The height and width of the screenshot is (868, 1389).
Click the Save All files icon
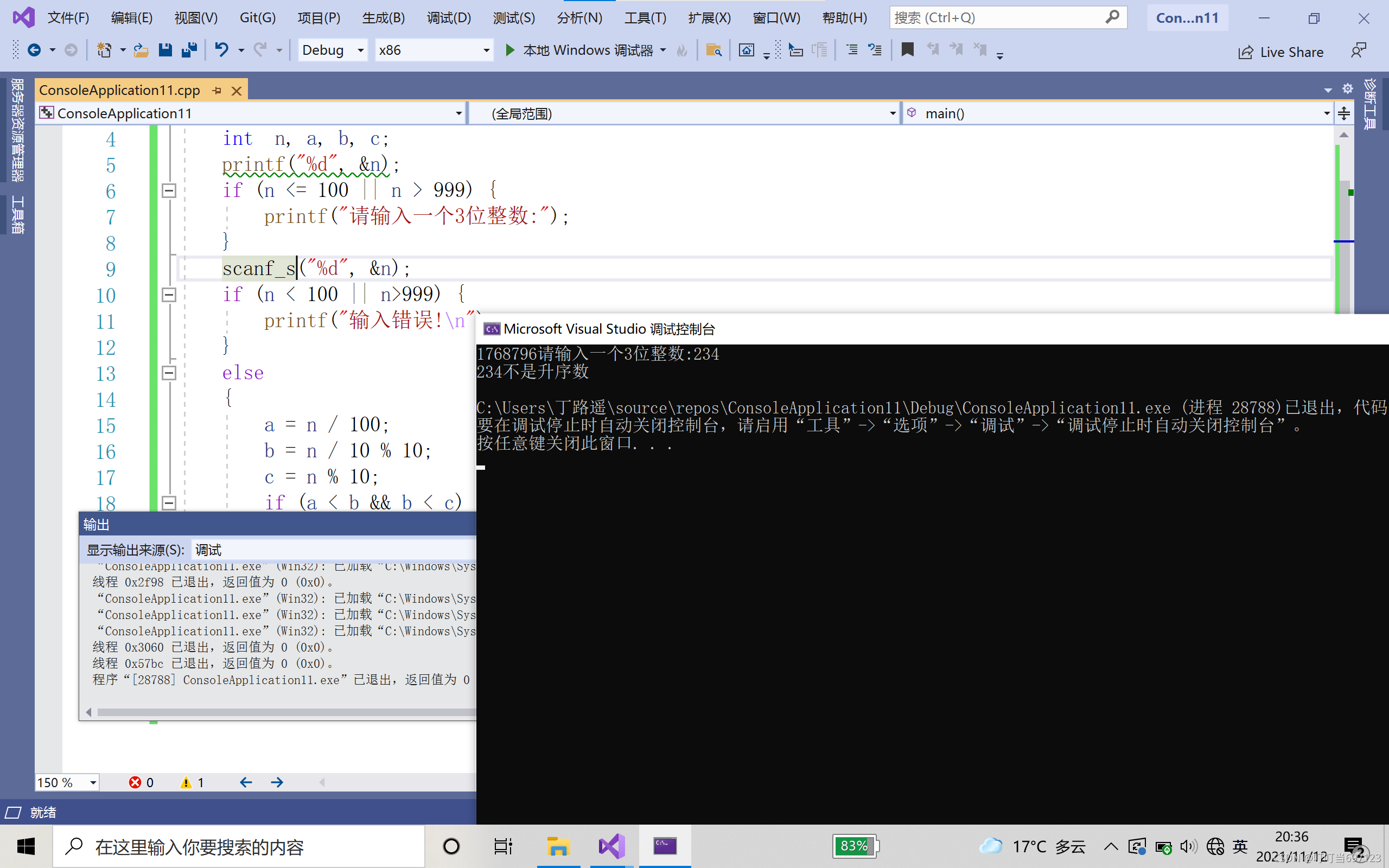pyautogui.click(x=189, y=50)
